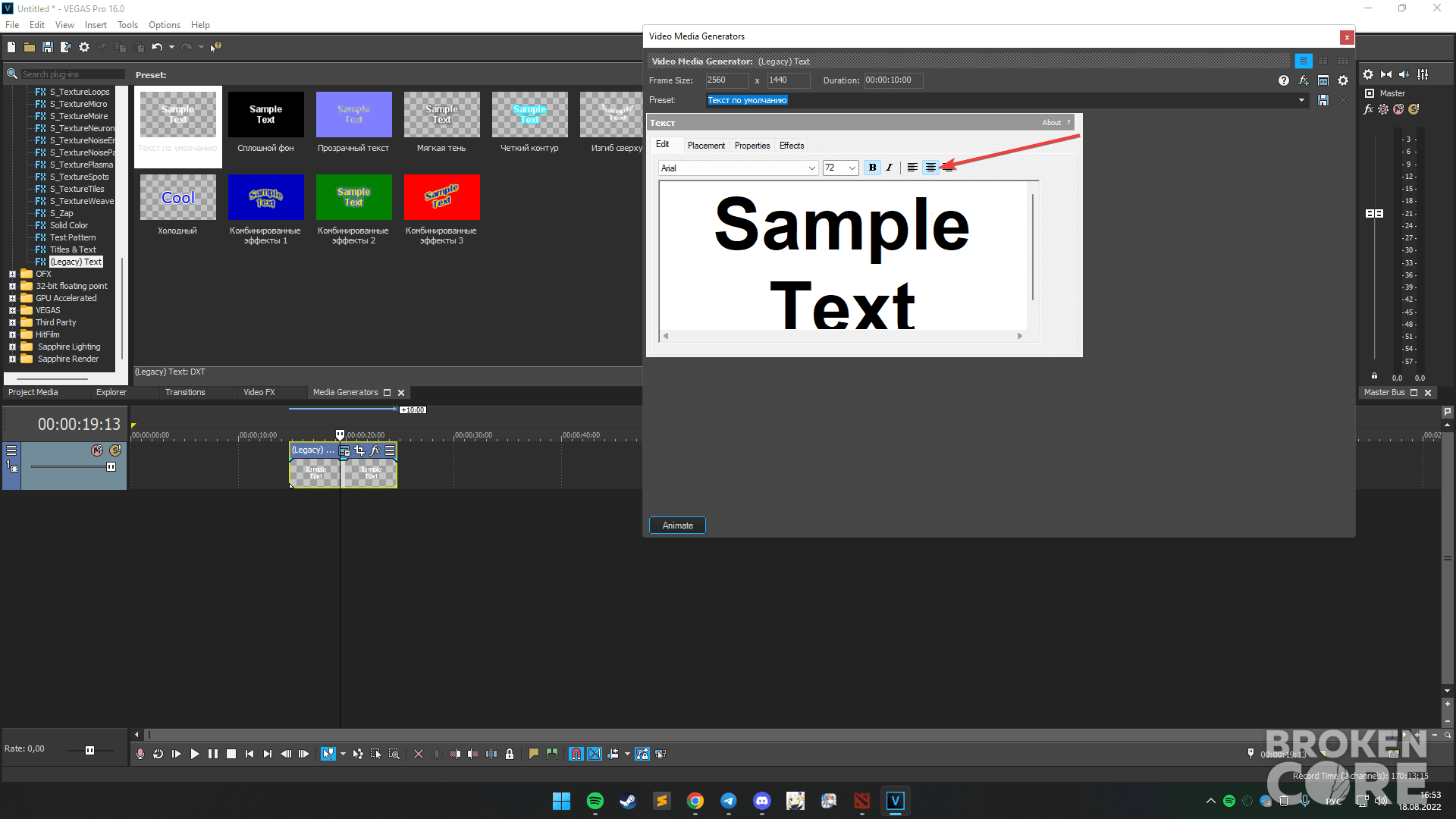Screen dimensions: 1456x819
Task: Adjust the video track level slider
Action: (111, 467)
